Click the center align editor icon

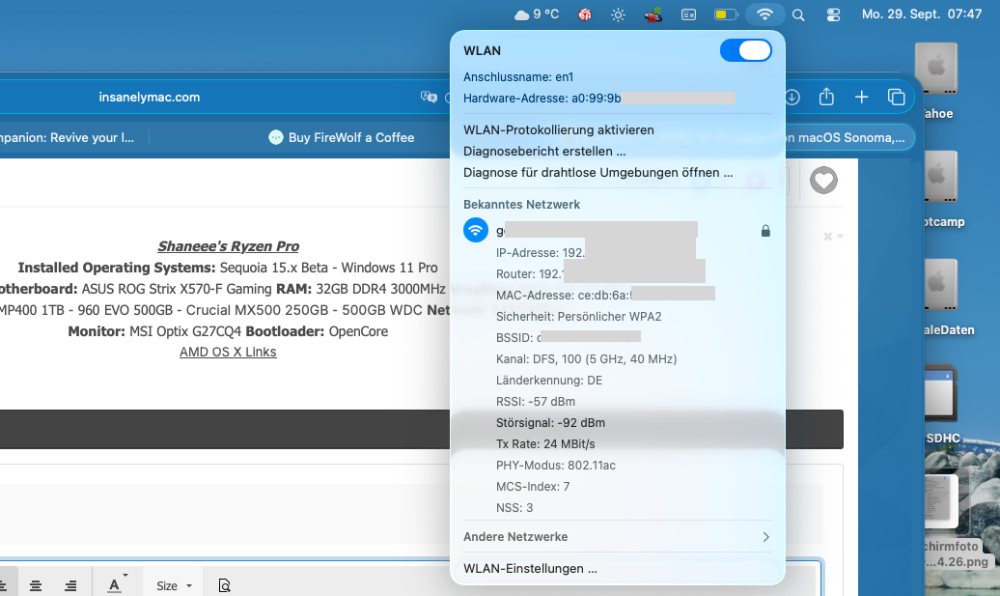click(x=36, y=585)
